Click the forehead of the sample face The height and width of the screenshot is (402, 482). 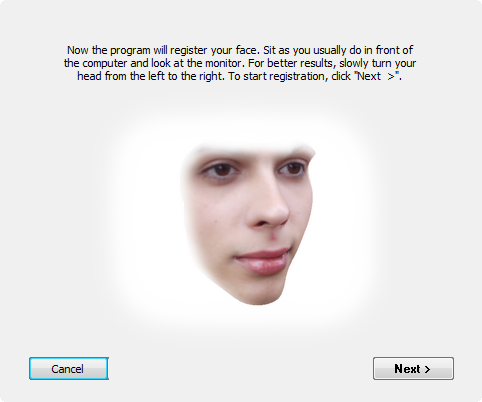coord(250,152)
